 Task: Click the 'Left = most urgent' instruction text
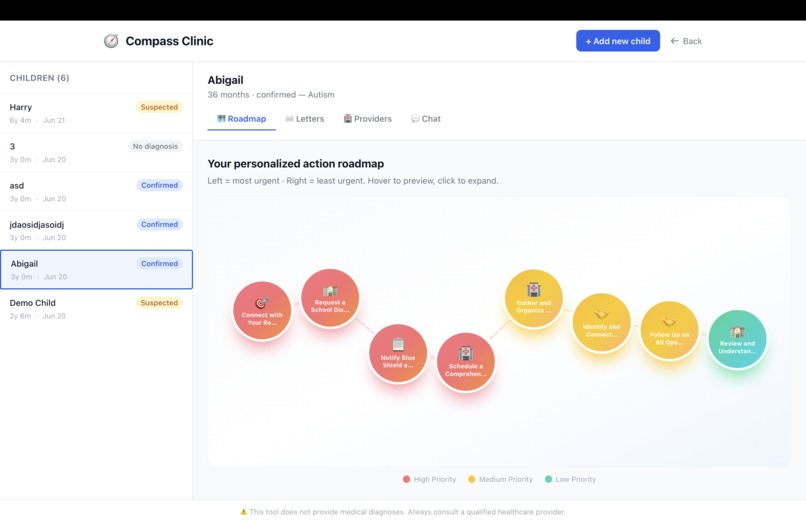[x=353, y=180]
